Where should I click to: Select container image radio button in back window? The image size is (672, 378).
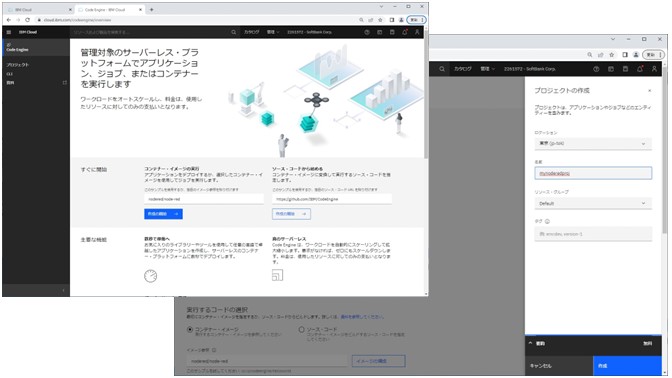click(190, 330)
